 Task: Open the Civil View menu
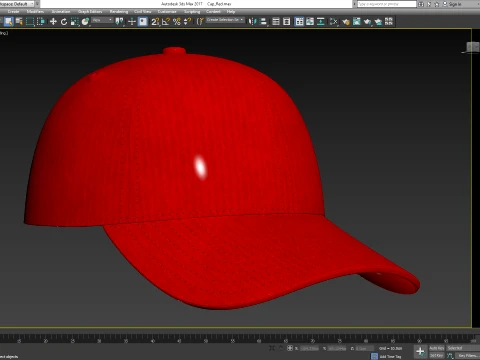click(143, 11)
